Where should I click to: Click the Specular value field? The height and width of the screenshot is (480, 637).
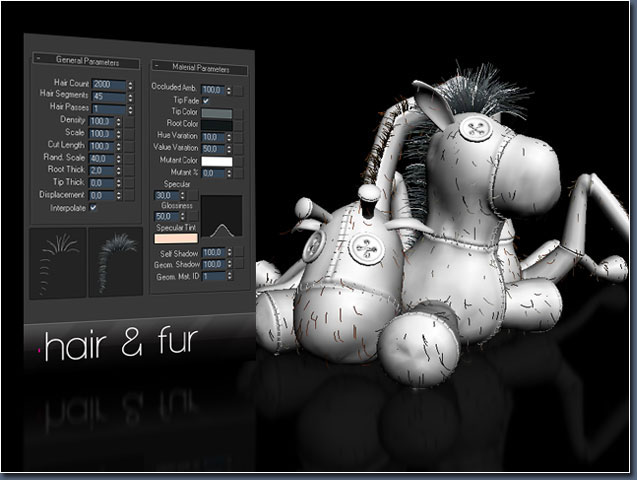pyautogui.click(x=166, y=195)
